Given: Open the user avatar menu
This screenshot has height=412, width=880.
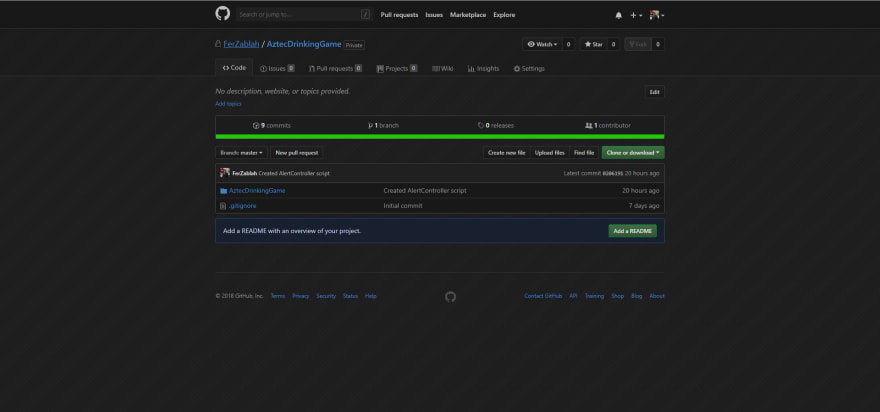Looking at the screenshot, I should click(x=657, y=15).
